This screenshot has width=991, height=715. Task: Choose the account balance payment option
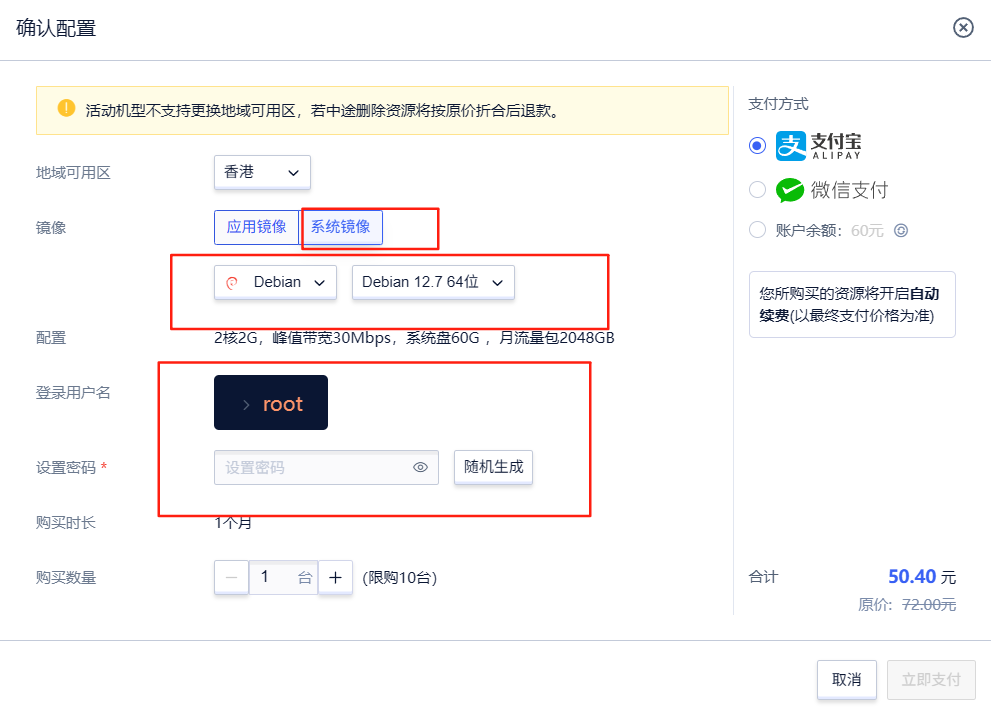(757, 229)
